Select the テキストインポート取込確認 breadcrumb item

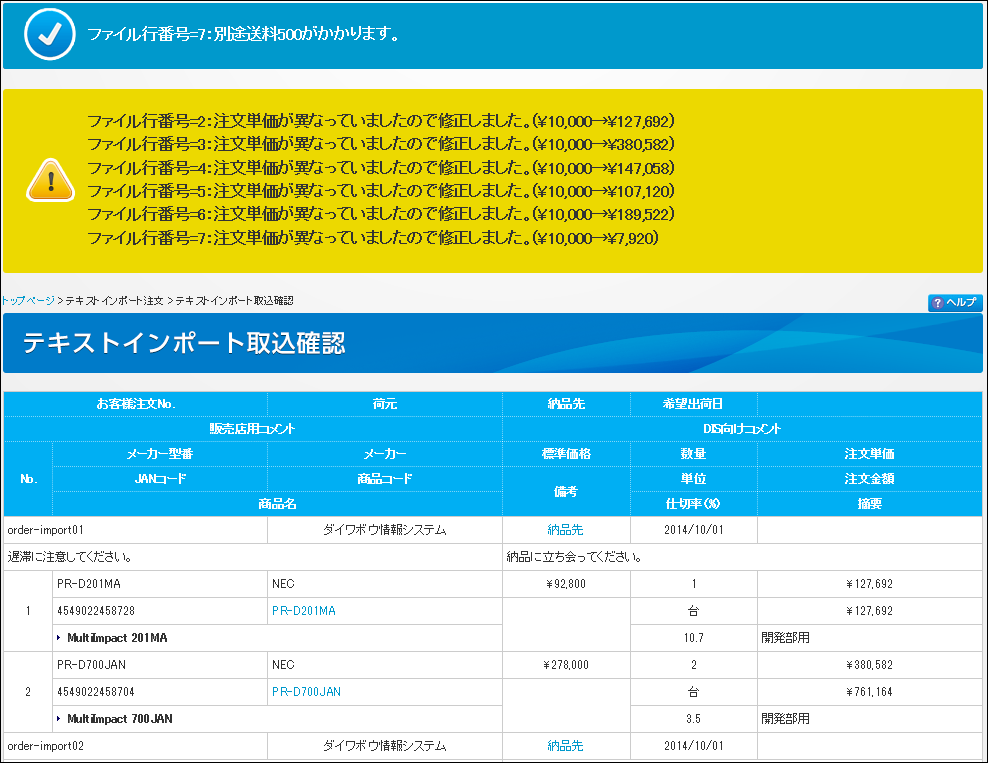[234, 301]
